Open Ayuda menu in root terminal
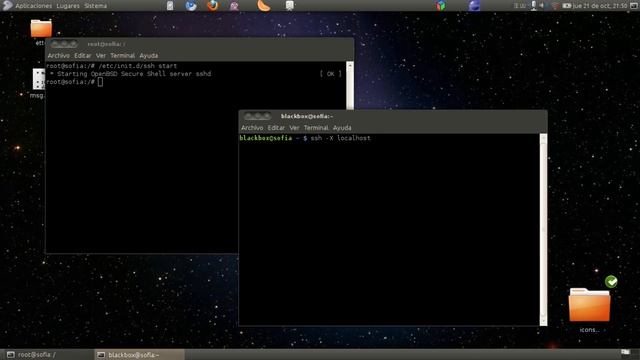The width and height of the screenshot is (640, 360). 149,56
